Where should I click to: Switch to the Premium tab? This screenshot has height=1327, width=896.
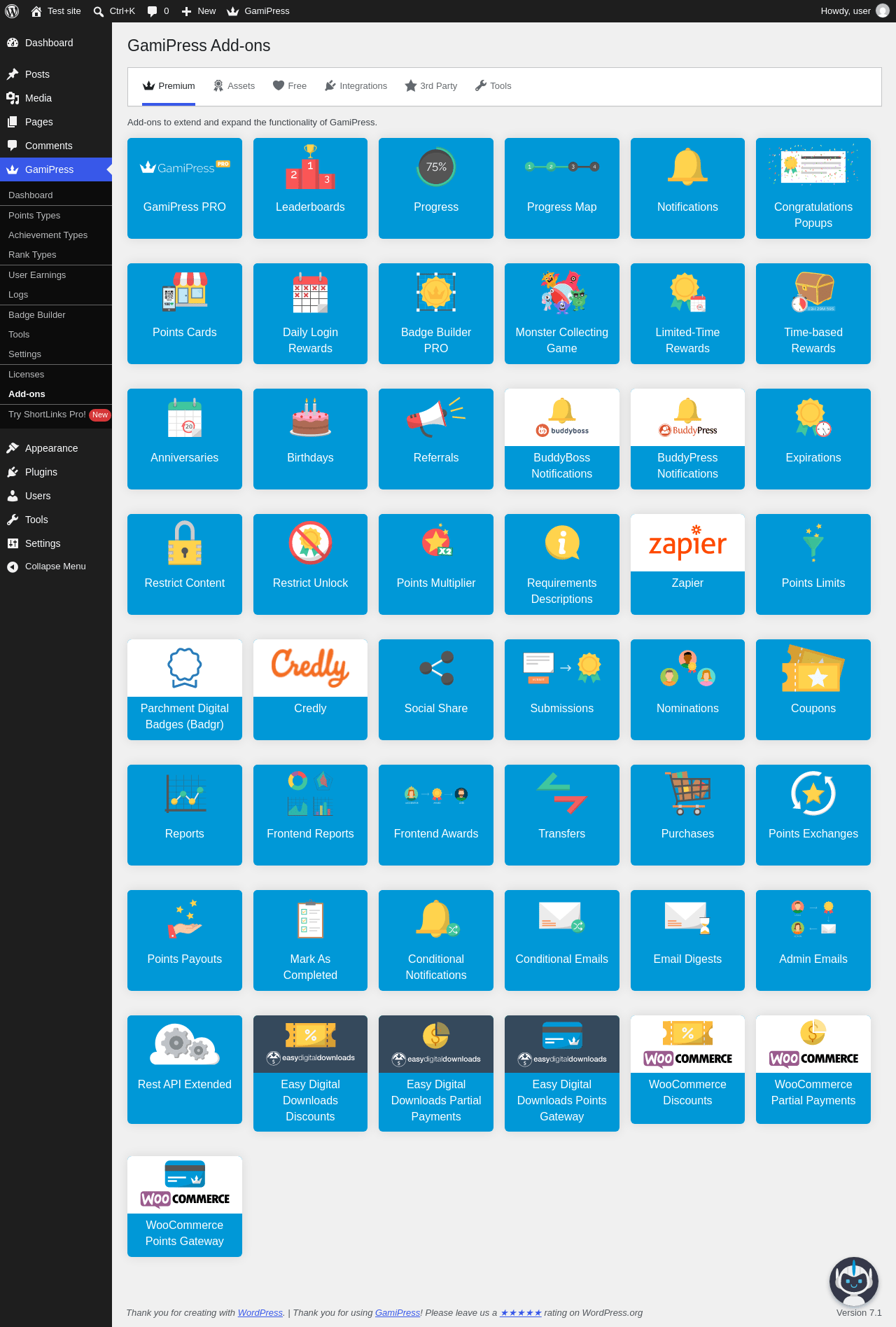click(169, 86)
